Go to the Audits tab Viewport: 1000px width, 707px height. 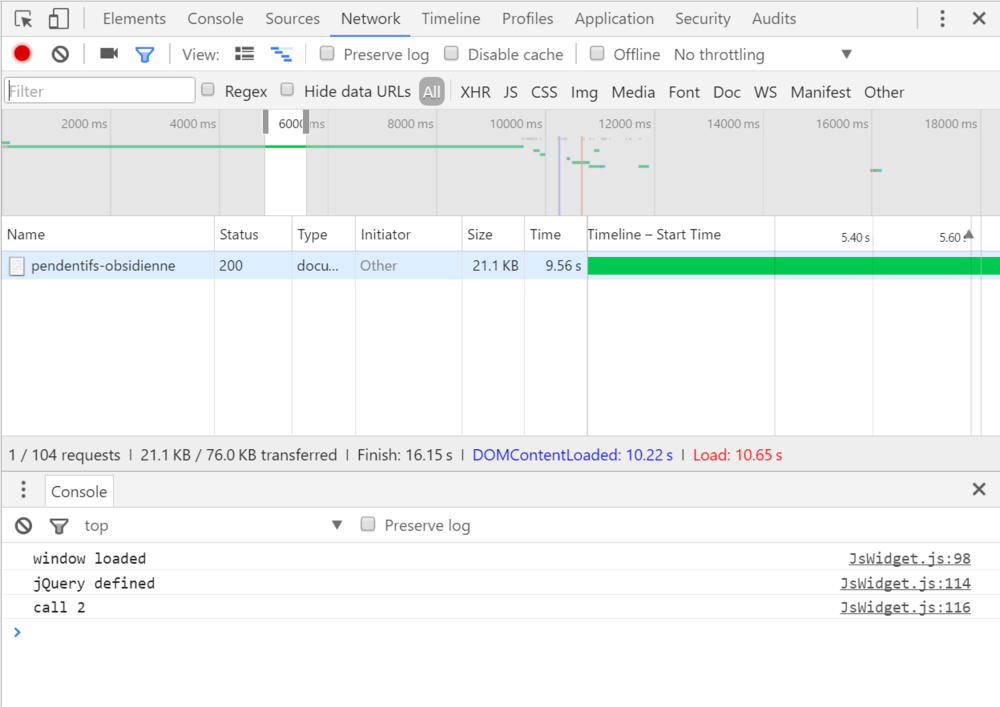(x=774, y=19)
